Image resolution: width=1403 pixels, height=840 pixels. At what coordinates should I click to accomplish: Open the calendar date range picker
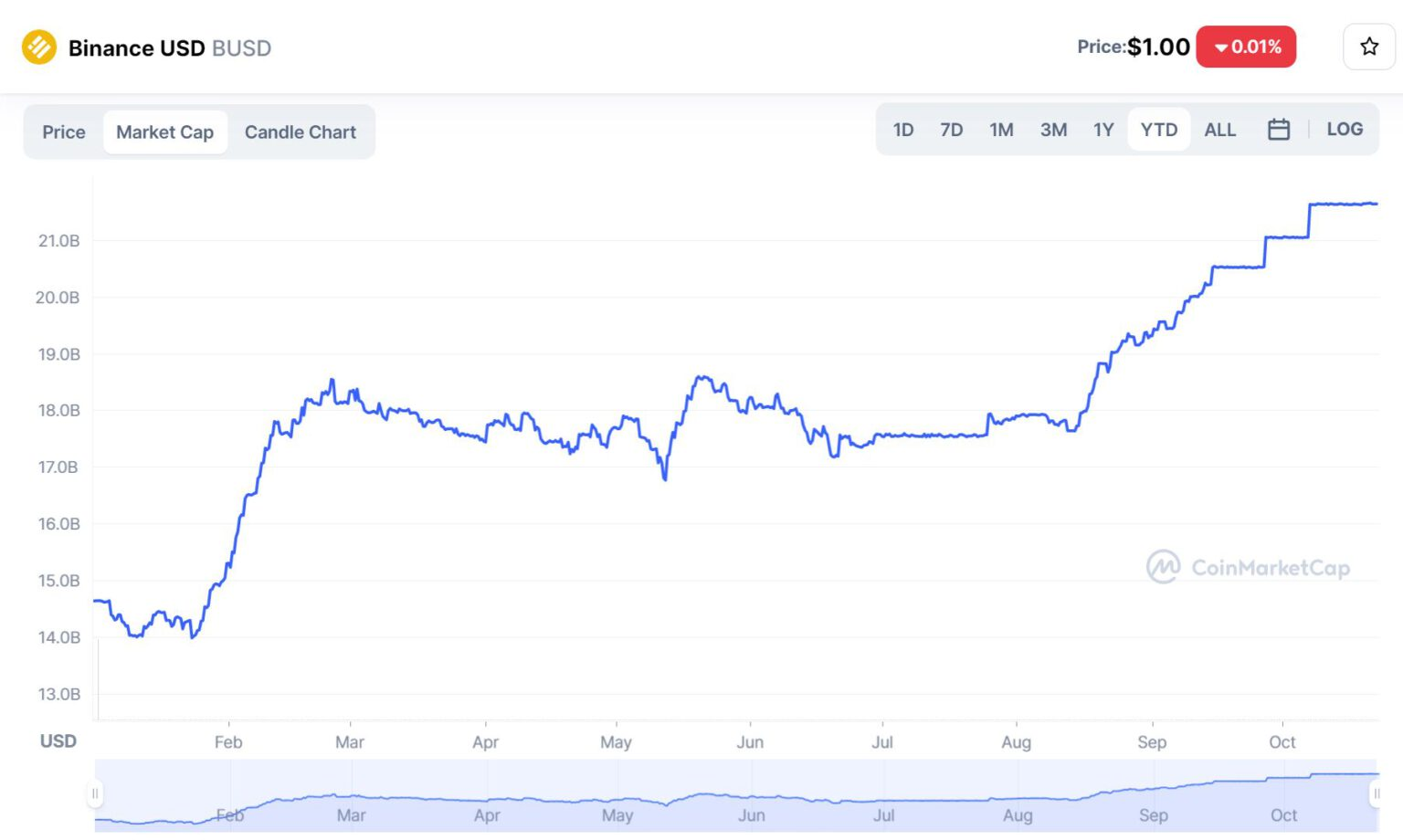1279,130
